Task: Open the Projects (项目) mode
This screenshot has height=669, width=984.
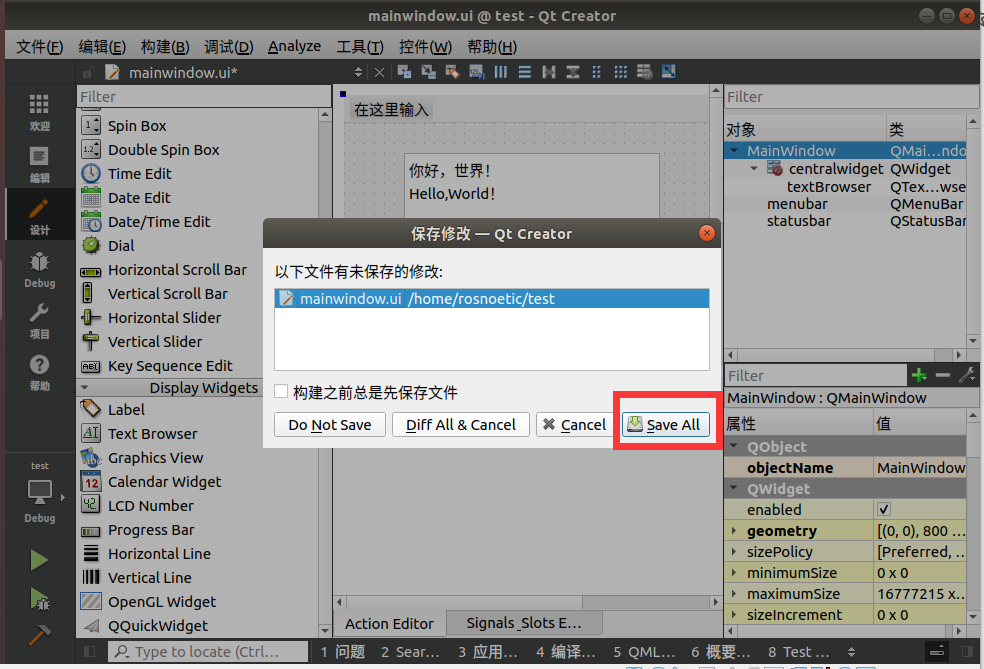Action: click(x=40, y=321)
